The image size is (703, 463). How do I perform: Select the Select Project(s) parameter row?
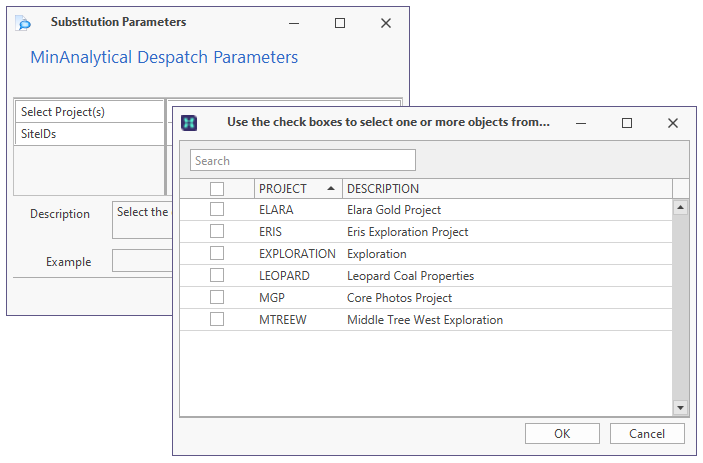[x=90, y=112]
